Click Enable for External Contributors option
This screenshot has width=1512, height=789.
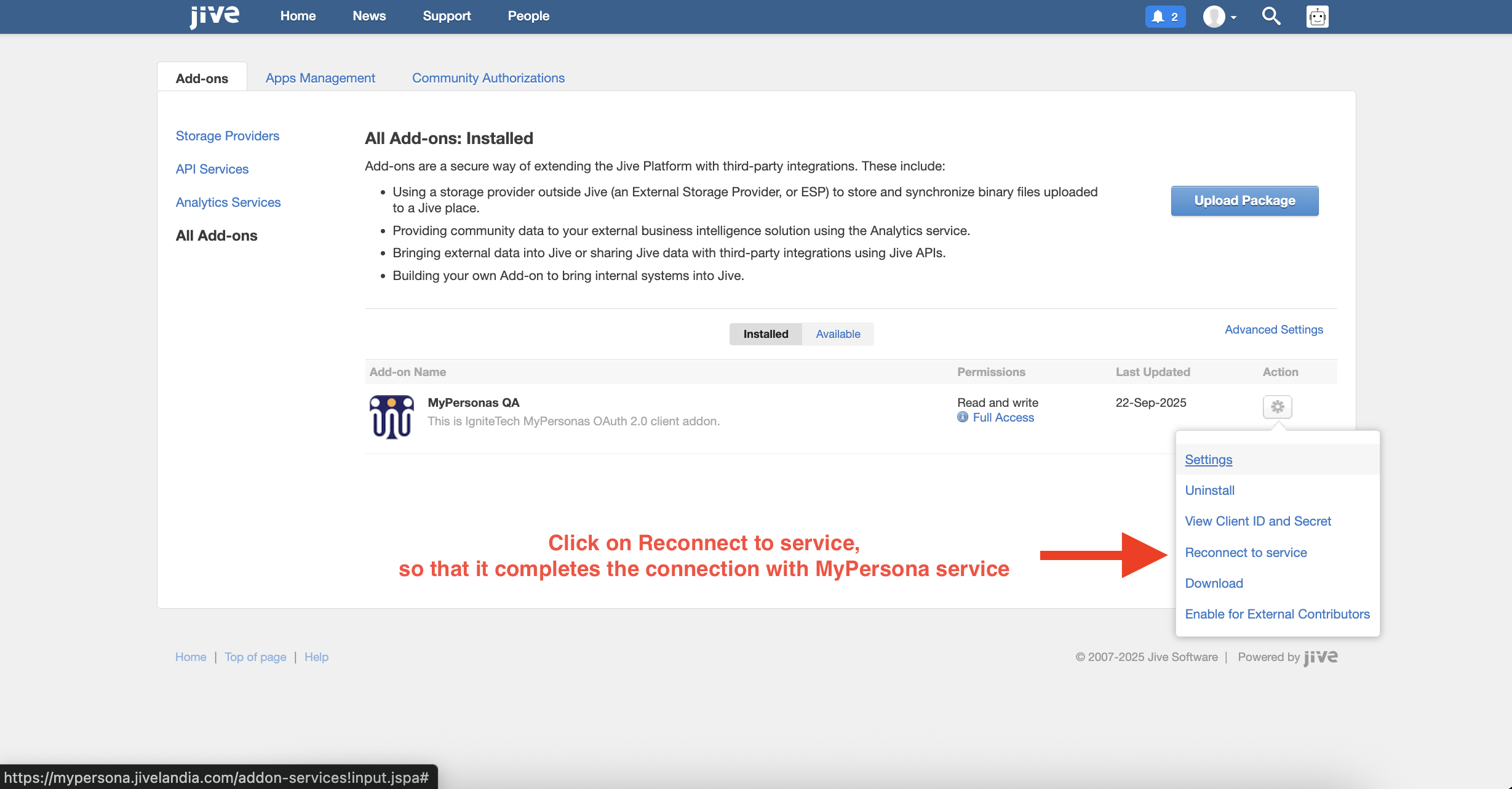1277,614
